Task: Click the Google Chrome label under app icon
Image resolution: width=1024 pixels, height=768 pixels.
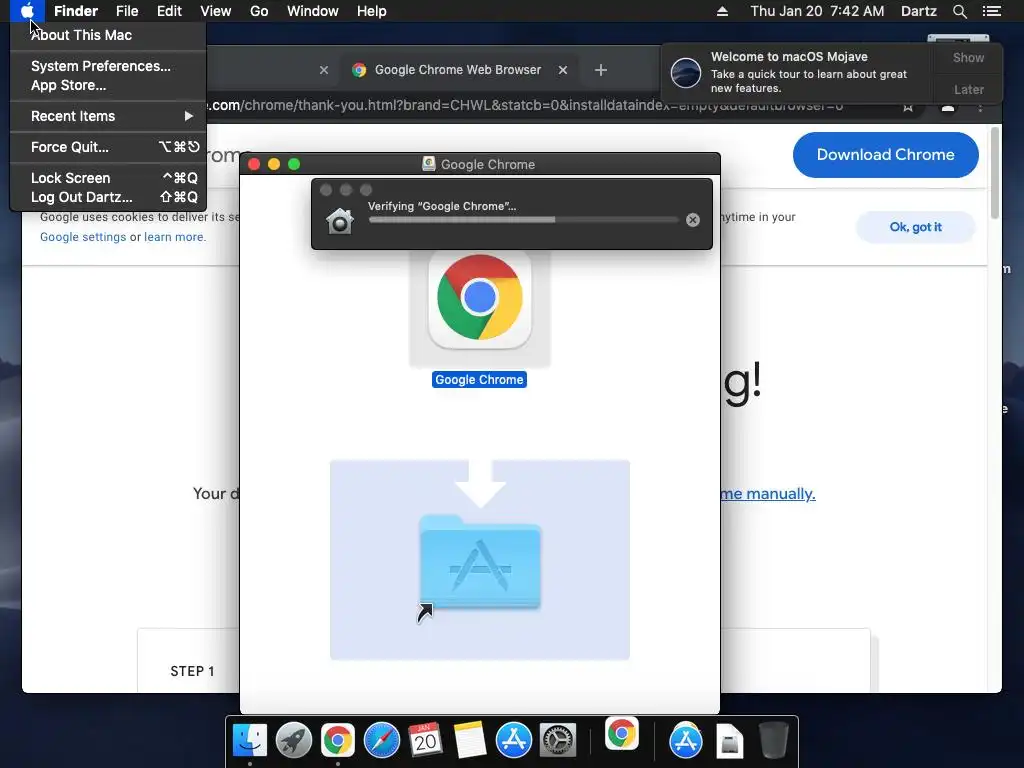Action: (479, 379)
